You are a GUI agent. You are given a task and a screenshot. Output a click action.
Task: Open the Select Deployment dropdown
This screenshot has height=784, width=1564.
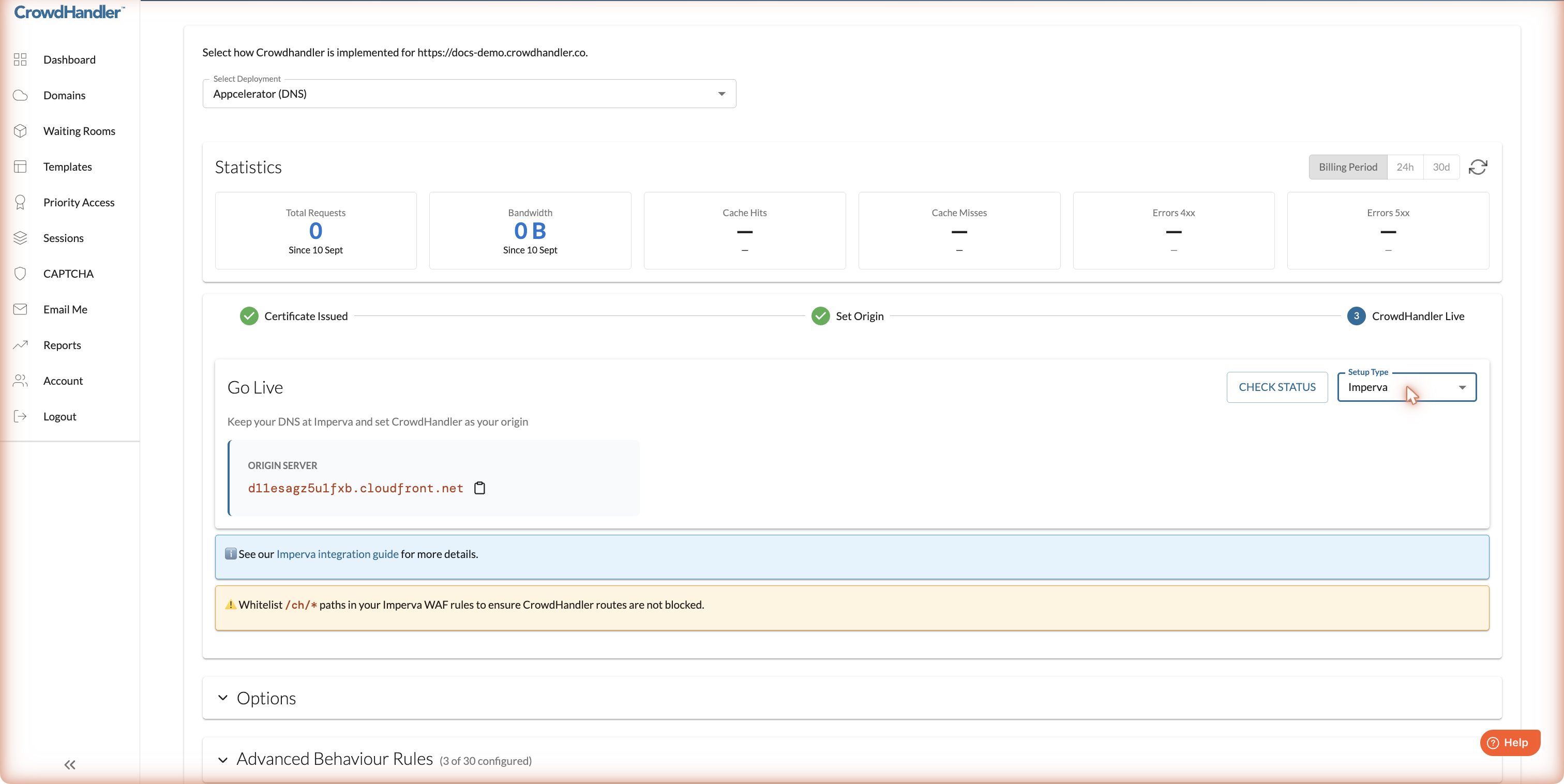point(469,94)
